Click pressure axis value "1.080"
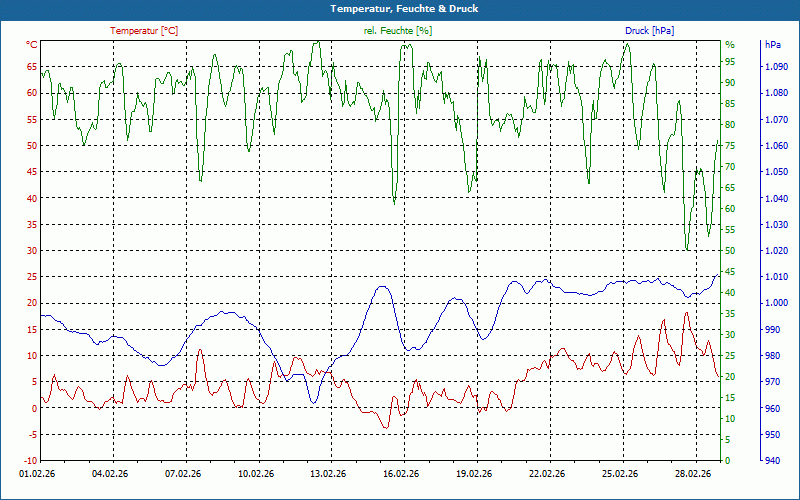Screen dimensions: 800x500 [777, 93]
